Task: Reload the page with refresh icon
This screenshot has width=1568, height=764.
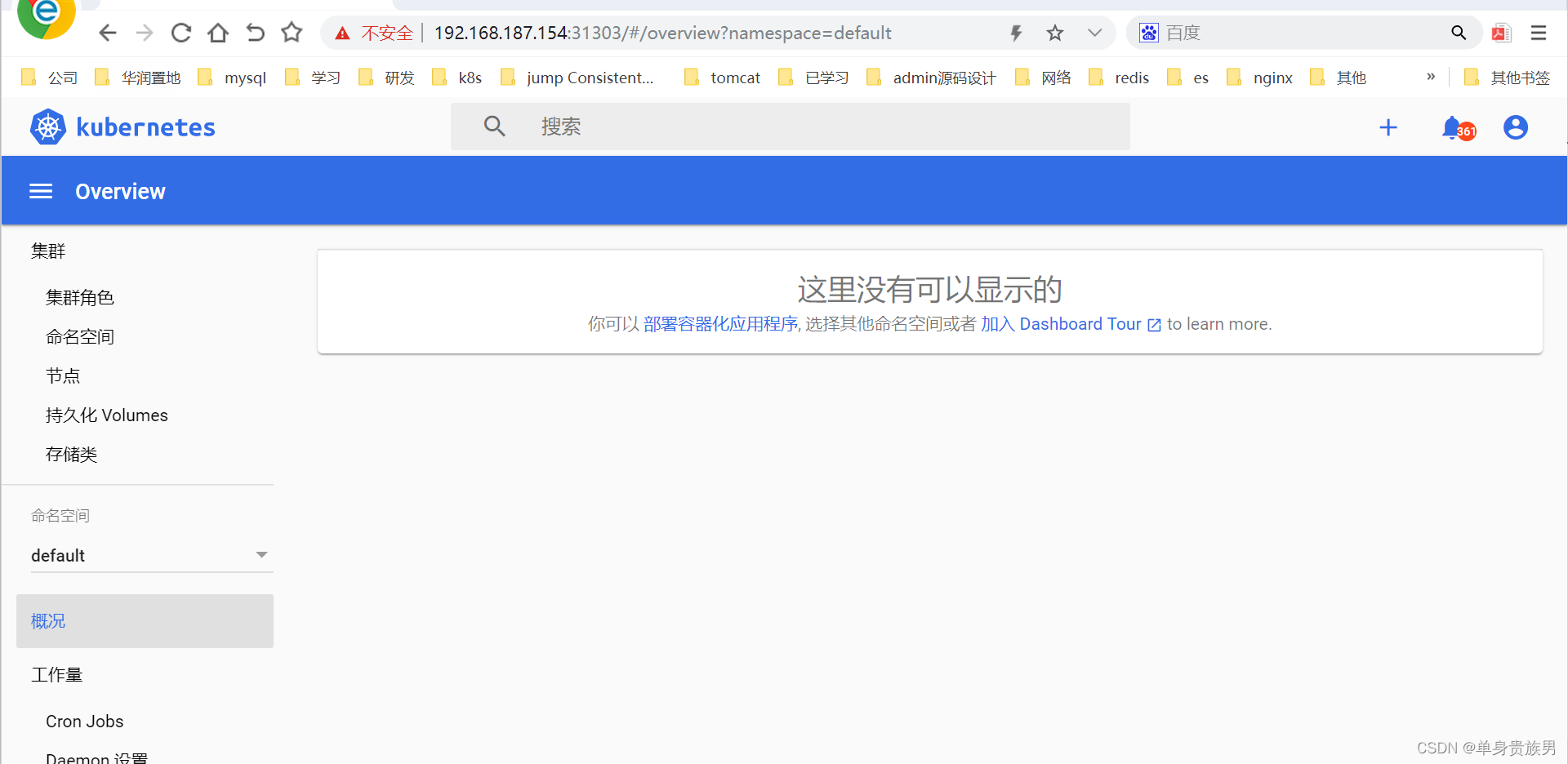Action: pyautogui.click(x=181, y=33)
